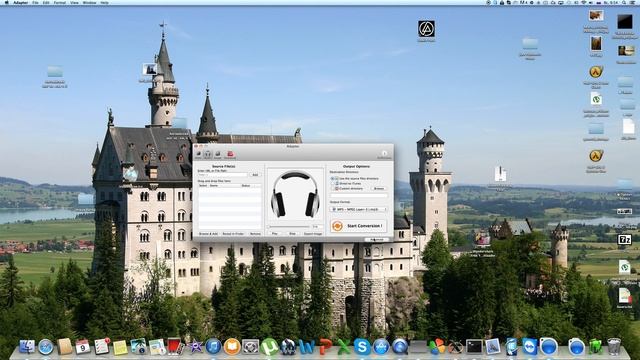Click the Play button under the preview
Screen dimensions: 640x360
pyautogui.click(x=275, y=233)
